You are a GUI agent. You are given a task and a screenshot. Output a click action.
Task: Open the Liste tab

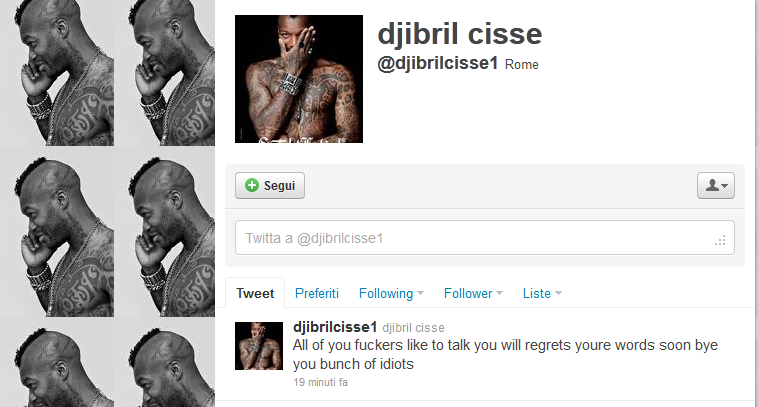pyautogui.click(x=537, y=293)
